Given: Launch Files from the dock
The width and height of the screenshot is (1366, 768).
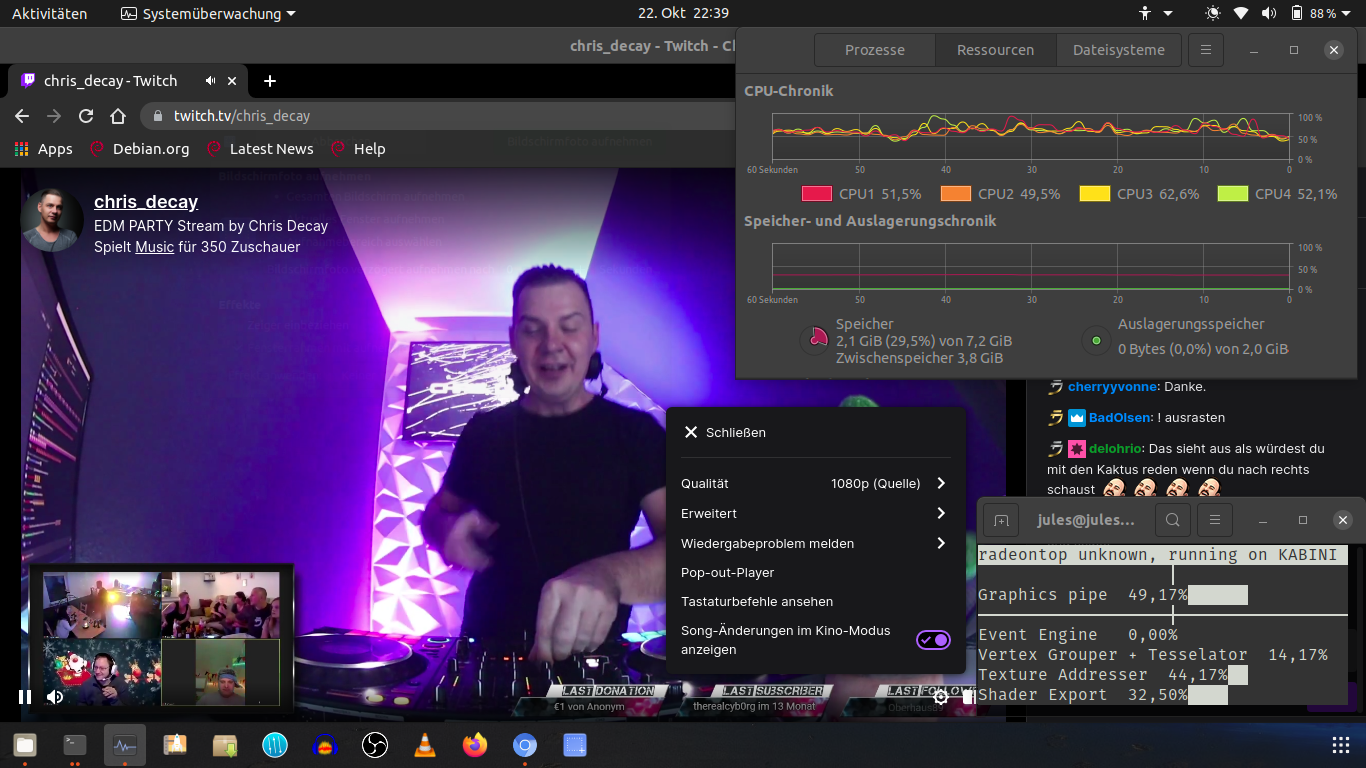Looking at the screenshot, I should pos(25,745).
